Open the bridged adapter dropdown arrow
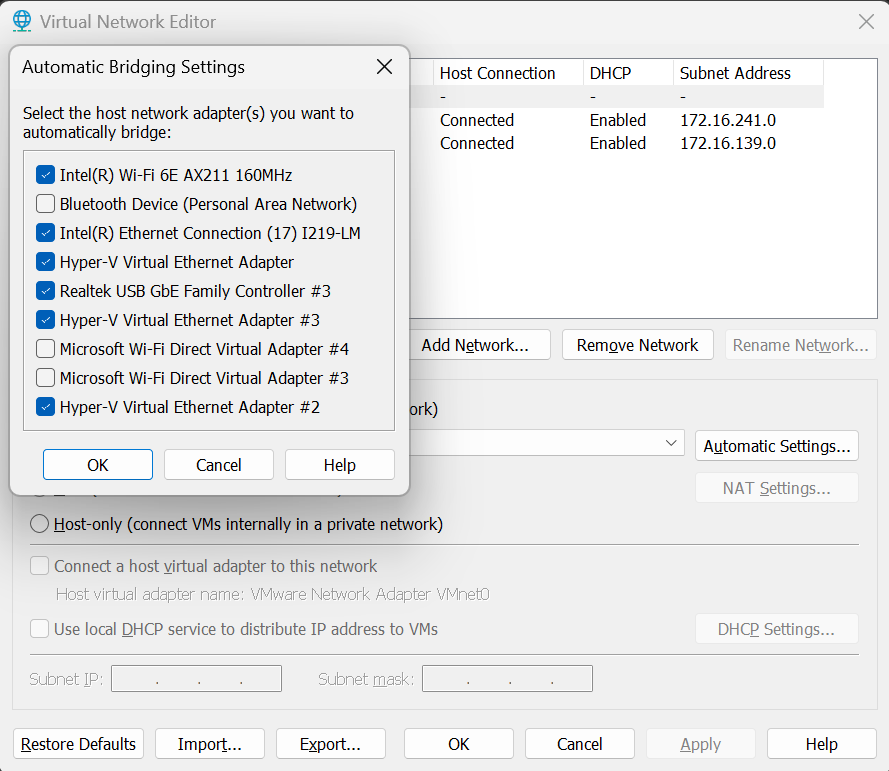Image resolution: width=889 pixels, height=771 pixels. [x=671, y=443]
